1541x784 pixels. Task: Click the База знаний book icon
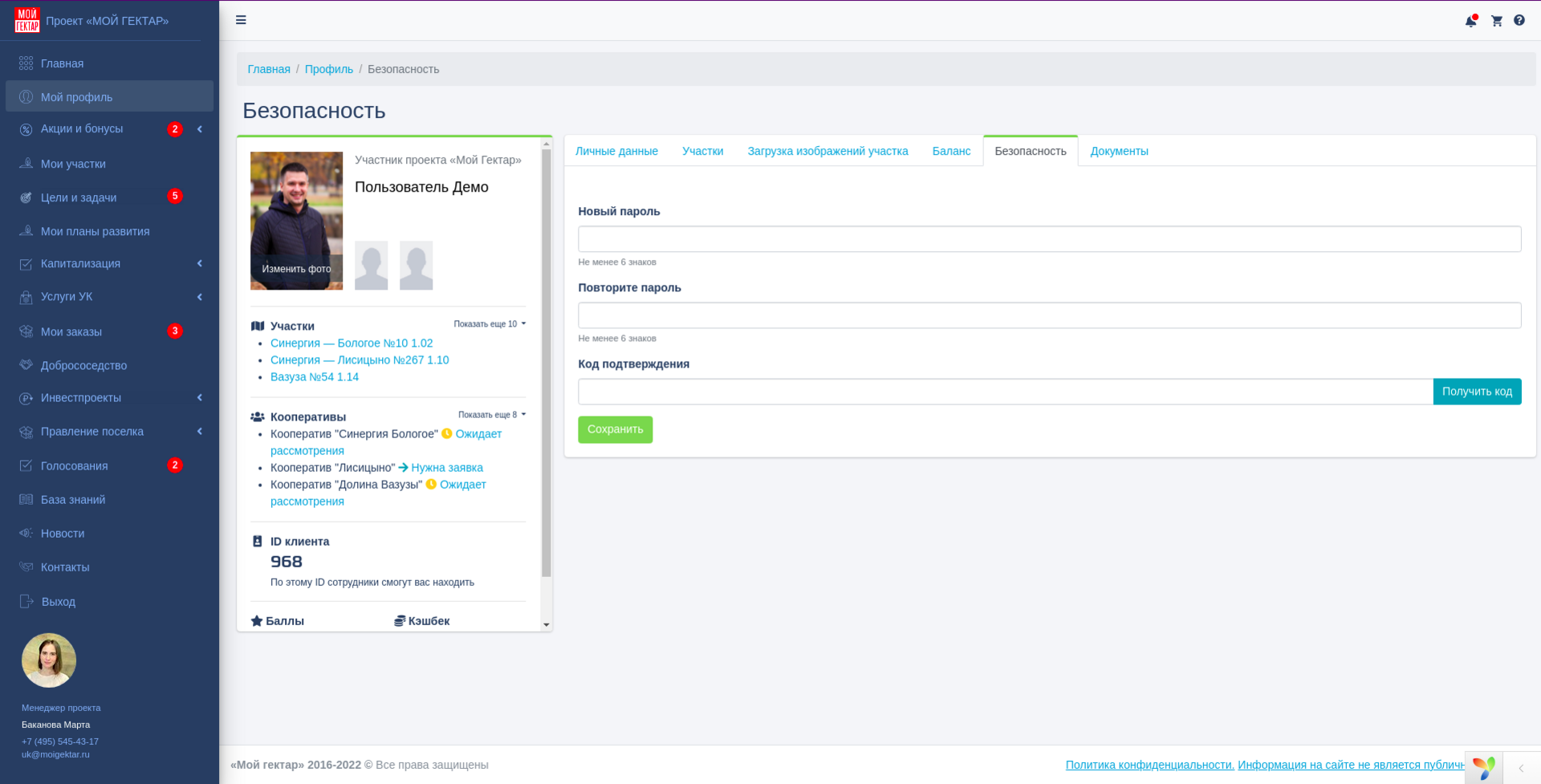(26, 499)
